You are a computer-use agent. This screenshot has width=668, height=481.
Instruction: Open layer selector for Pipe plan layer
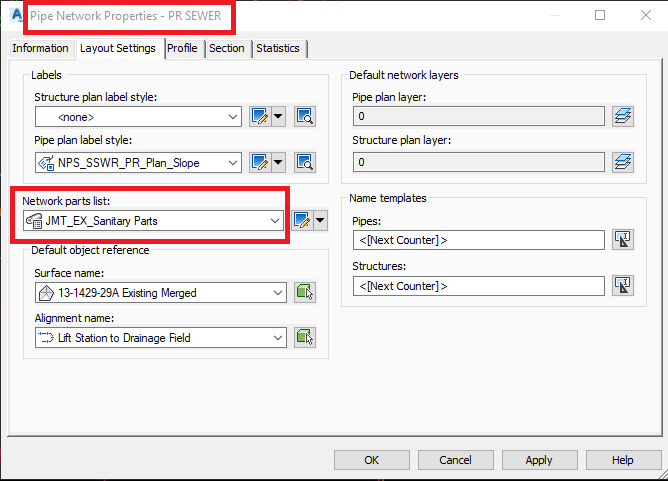tap(623, 116)
